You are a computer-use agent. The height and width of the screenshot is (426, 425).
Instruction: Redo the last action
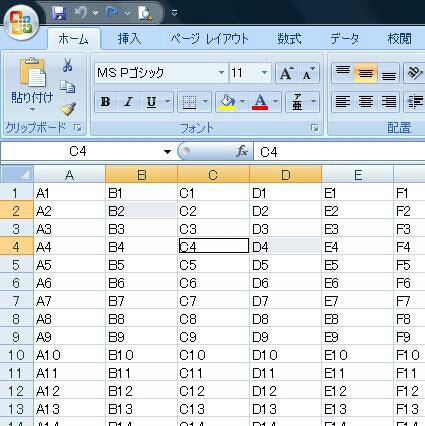click(x=112, y=13)
